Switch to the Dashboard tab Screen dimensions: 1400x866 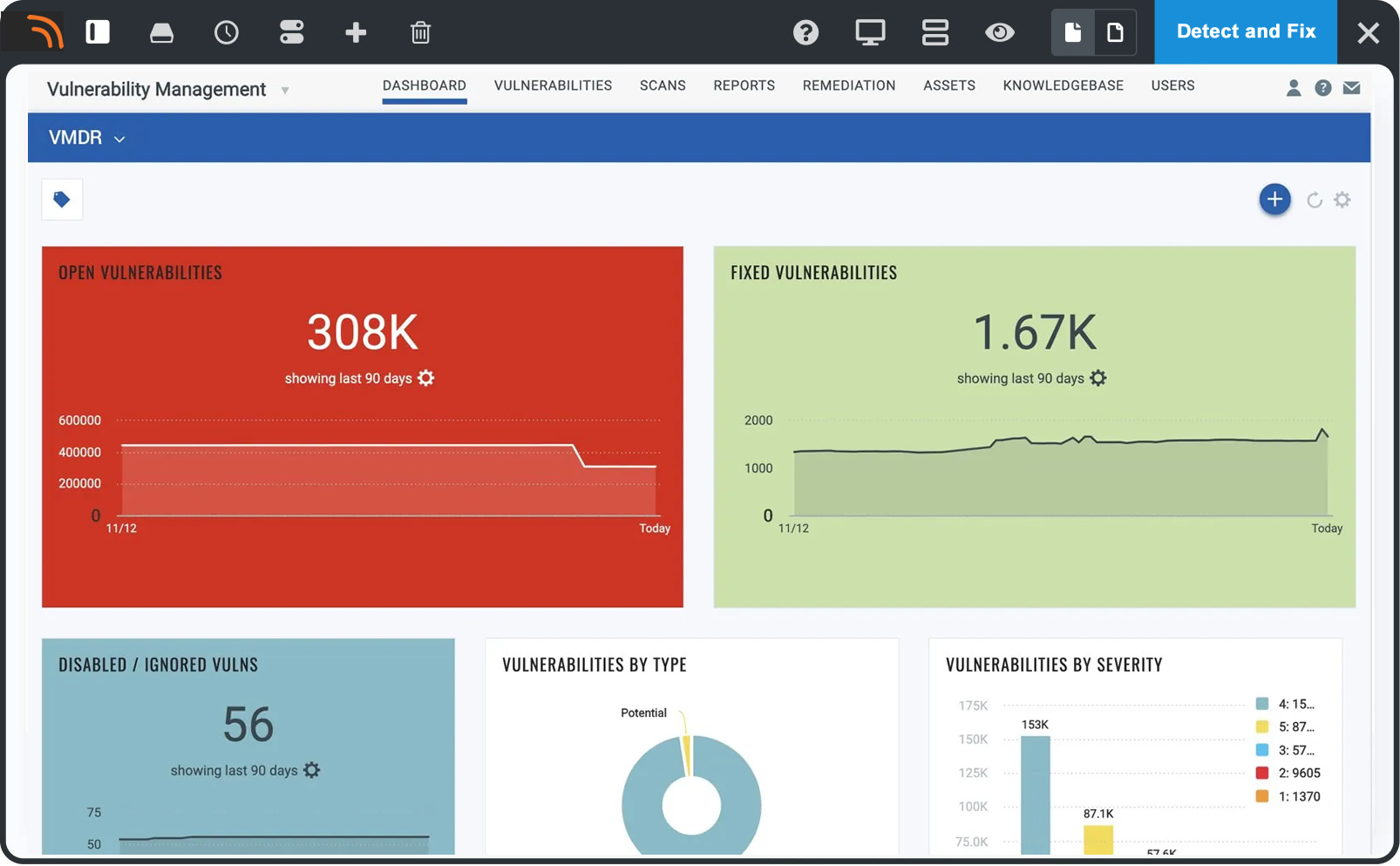(x=425, y=85)
